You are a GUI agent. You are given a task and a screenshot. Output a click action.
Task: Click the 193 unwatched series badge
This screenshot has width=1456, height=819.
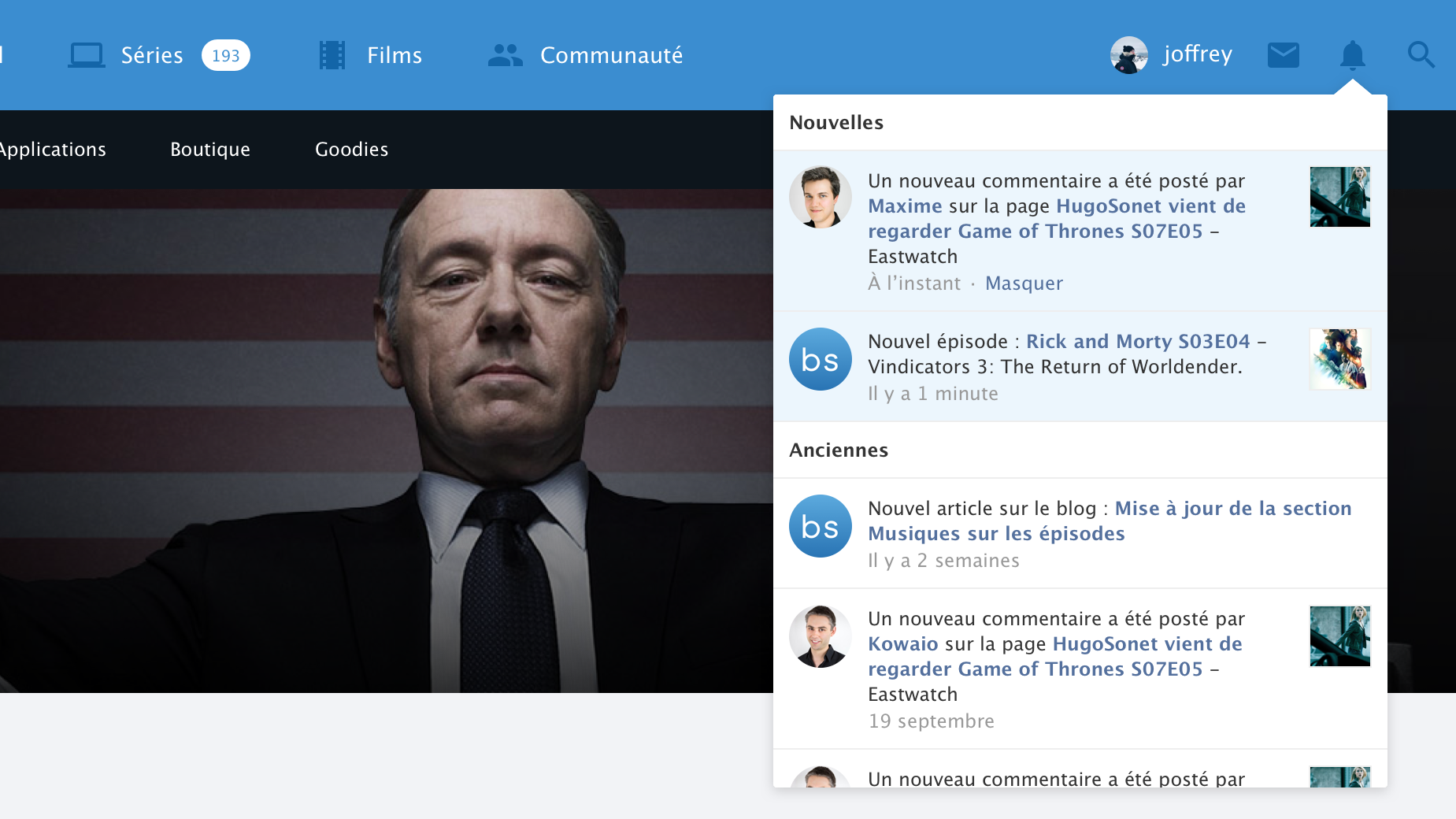[225, 55]
